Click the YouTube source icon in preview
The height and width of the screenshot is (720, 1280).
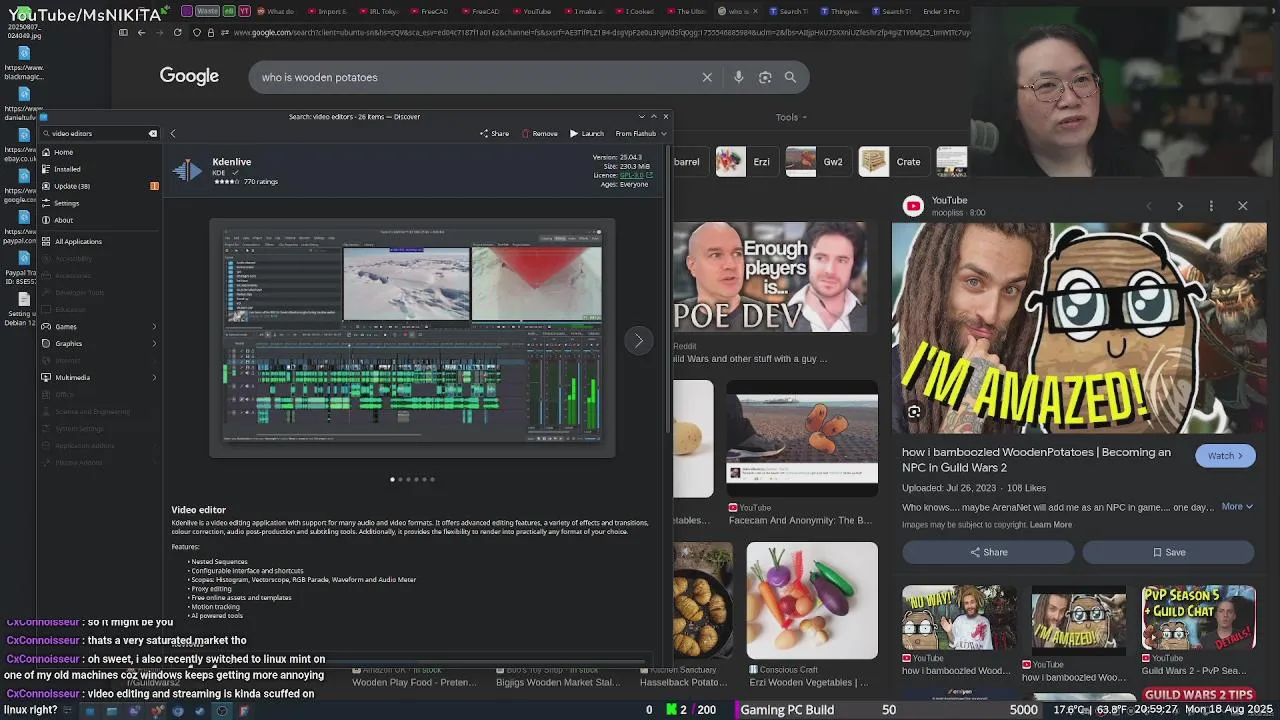point(913,206)
